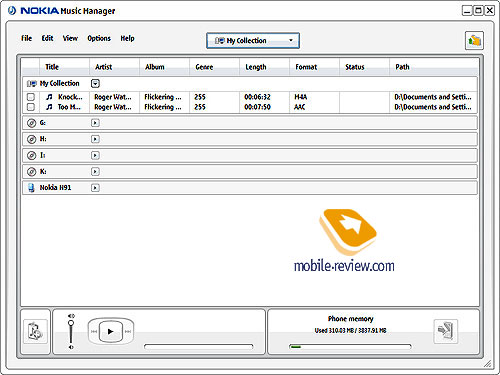Click the M4A format cell
Screen dimensions: 500x375
[x=301, y=97]
